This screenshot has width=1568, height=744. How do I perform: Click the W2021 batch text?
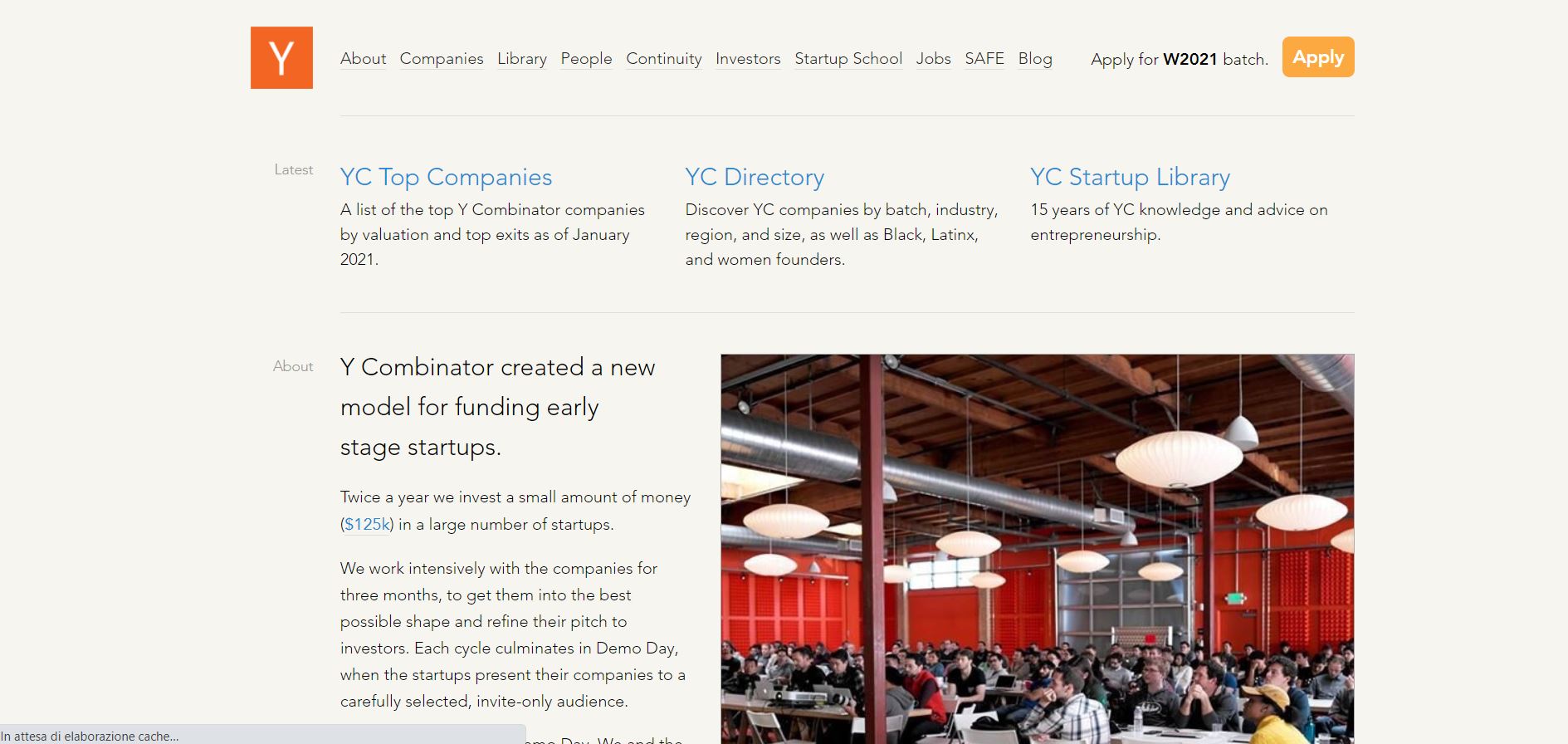pos(1190,59)
